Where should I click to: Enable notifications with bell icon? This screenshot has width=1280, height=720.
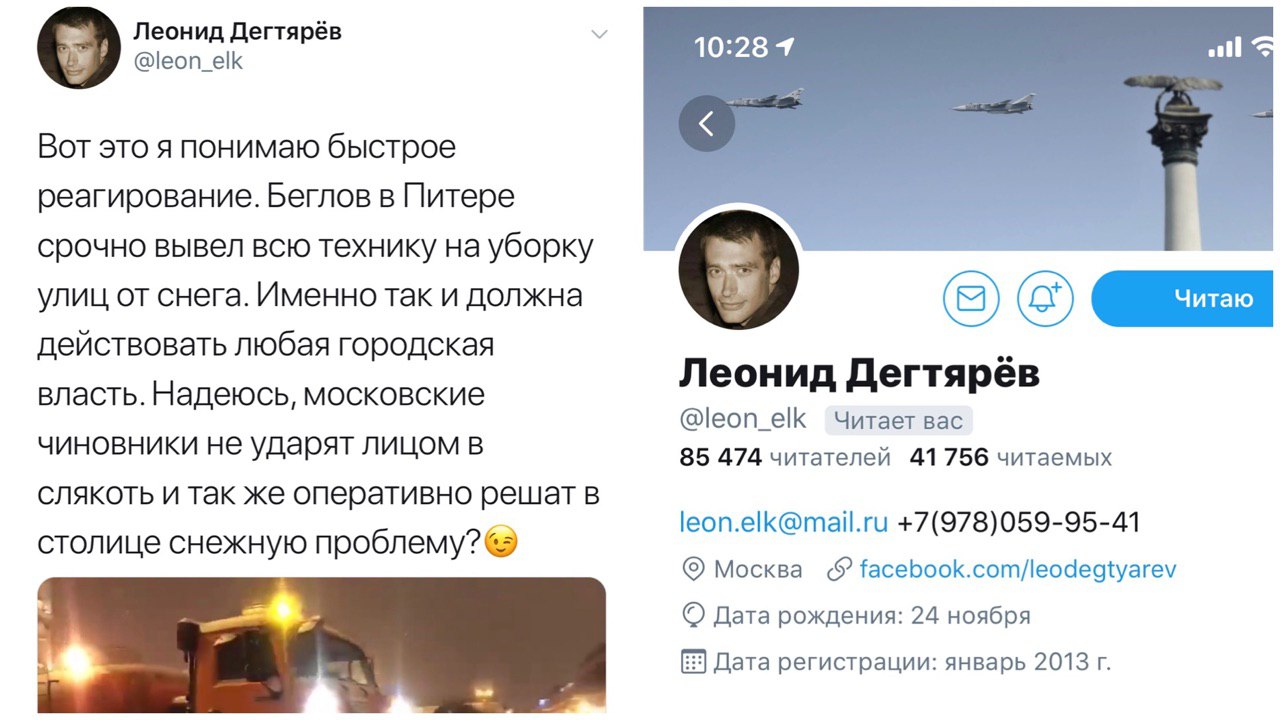tap(1045, 298)
